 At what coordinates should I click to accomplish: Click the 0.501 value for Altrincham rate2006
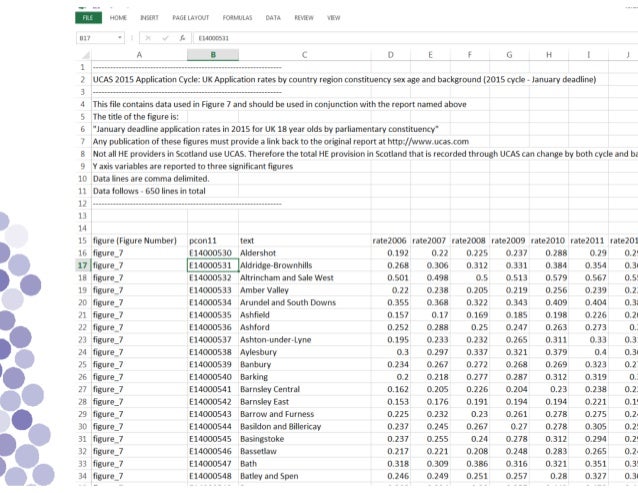[391, 278]
